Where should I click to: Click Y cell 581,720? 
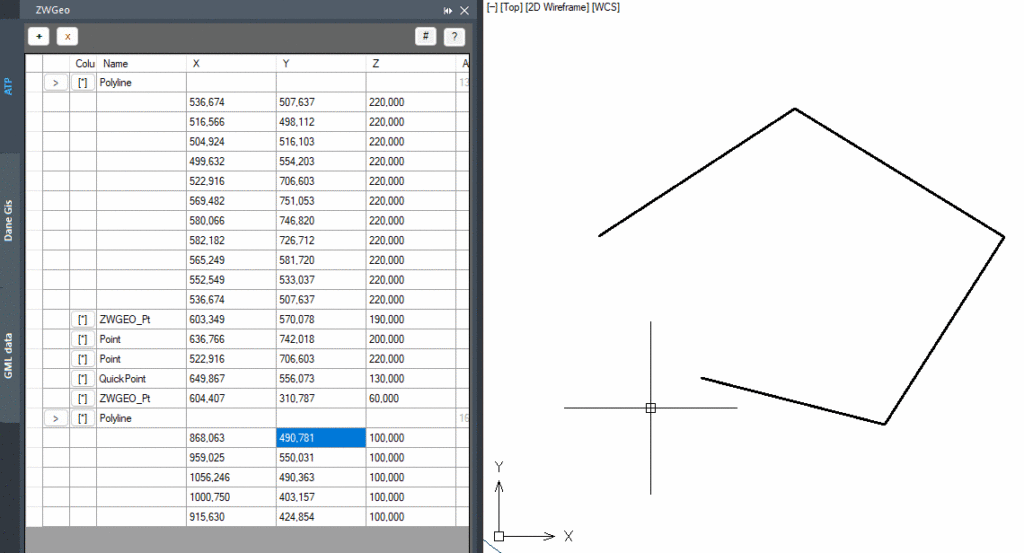click(321, 260)
